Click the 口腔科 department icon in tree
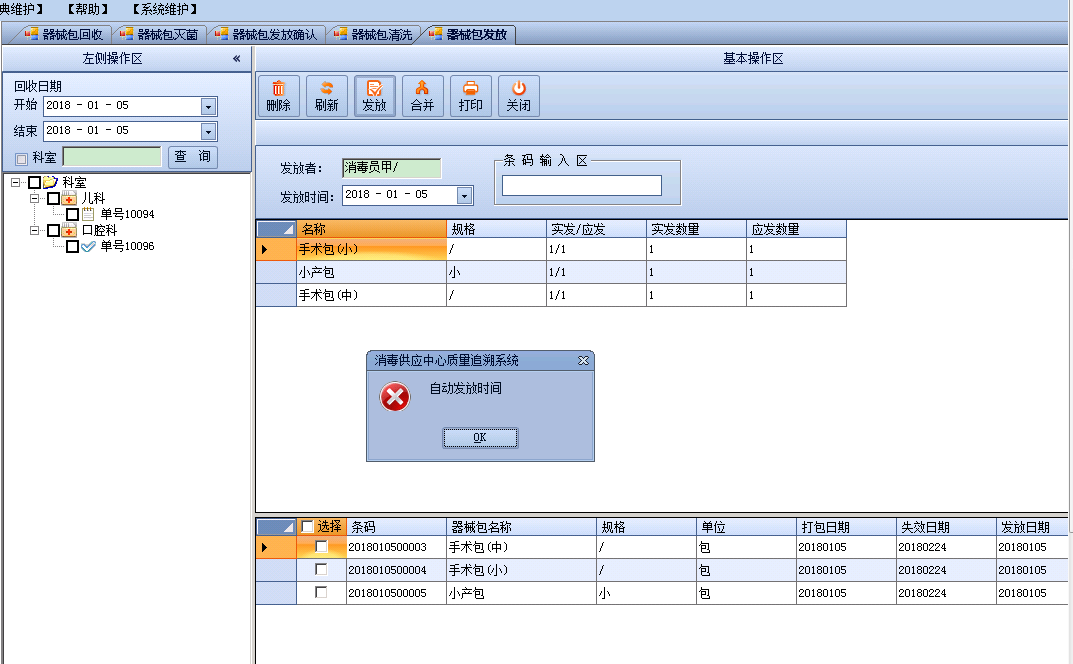This screenshot has height=664, width=1073. click(69, 230)
